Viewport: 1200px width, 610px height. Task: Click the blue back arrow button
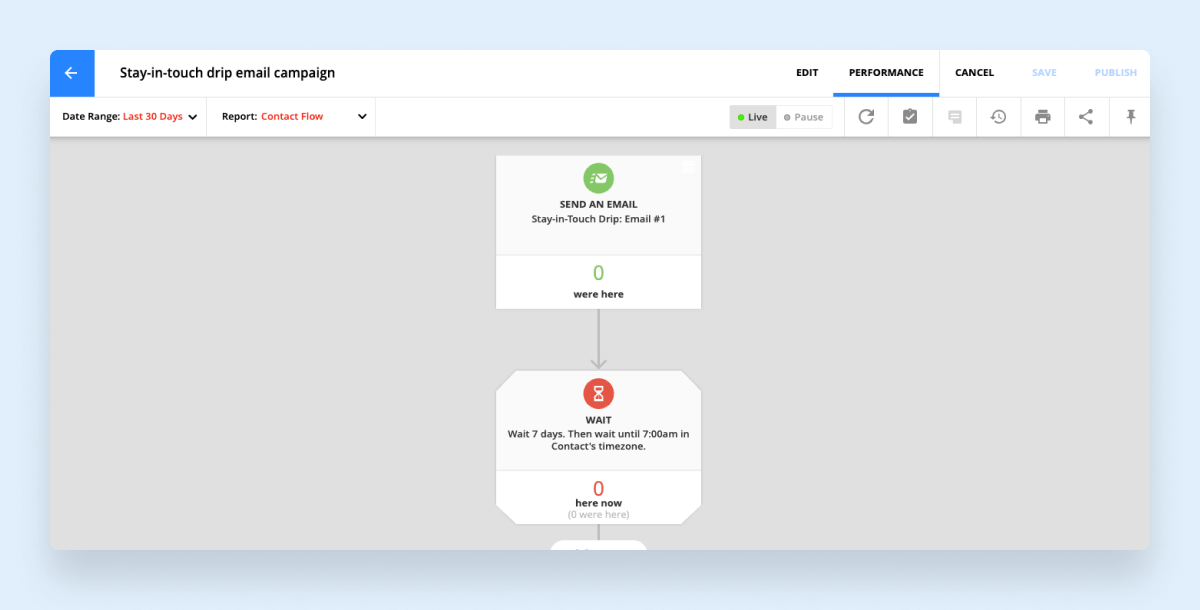click(x=71, y=73)
